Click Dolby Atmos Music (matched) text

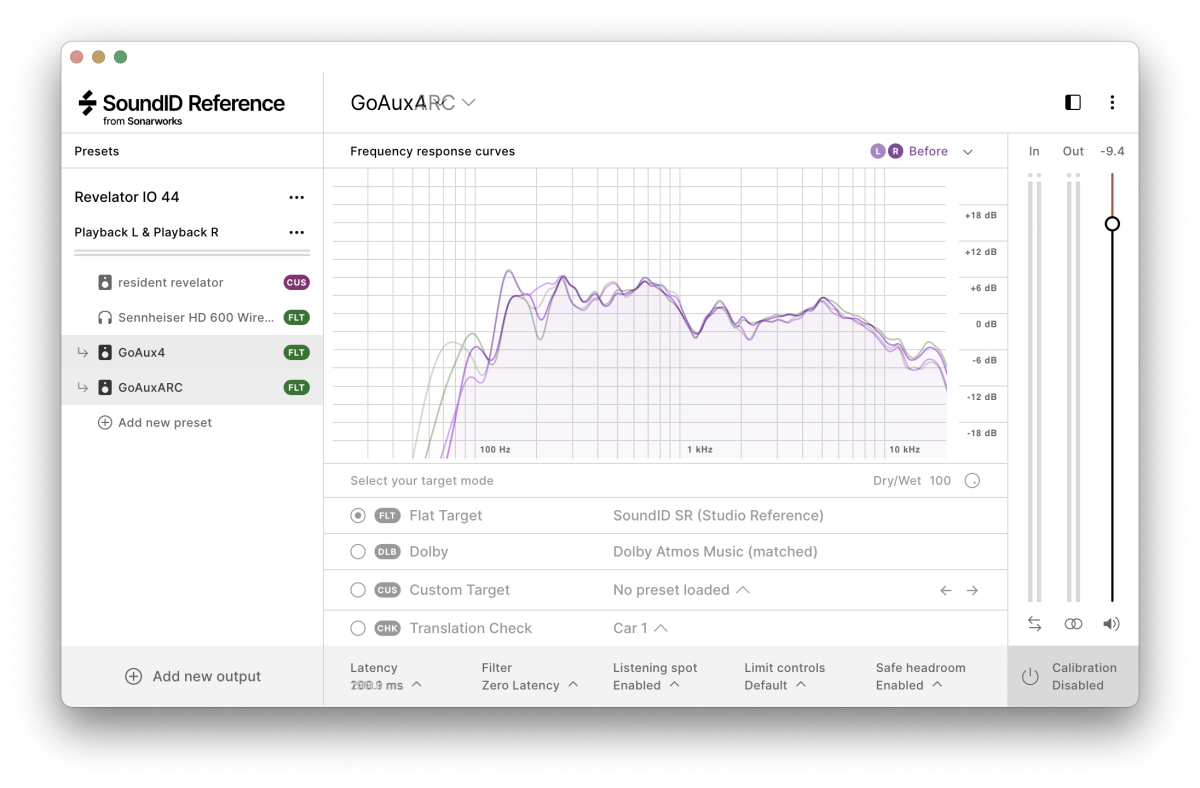tap(715, 552)
